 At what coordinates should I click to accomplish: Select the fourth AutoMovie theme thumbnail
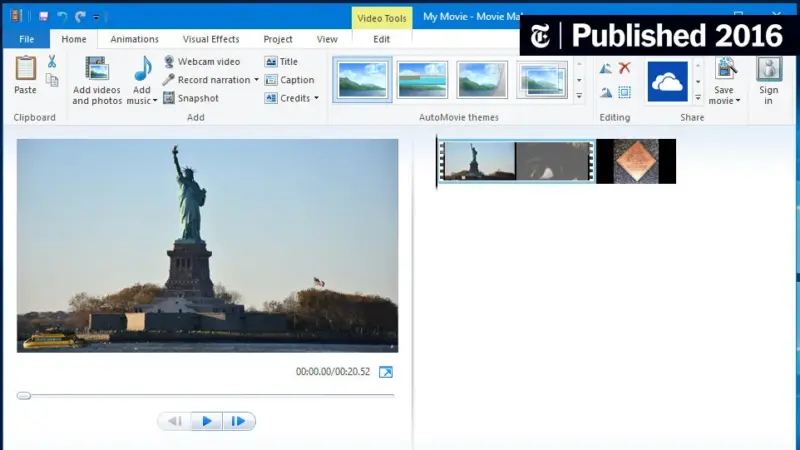click(x=542, y=80)
